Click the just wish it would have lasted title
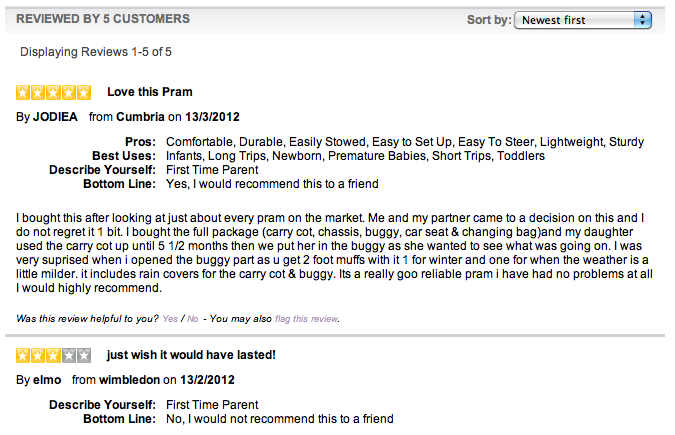The image size is (675, 435). (x=191, y=355)
